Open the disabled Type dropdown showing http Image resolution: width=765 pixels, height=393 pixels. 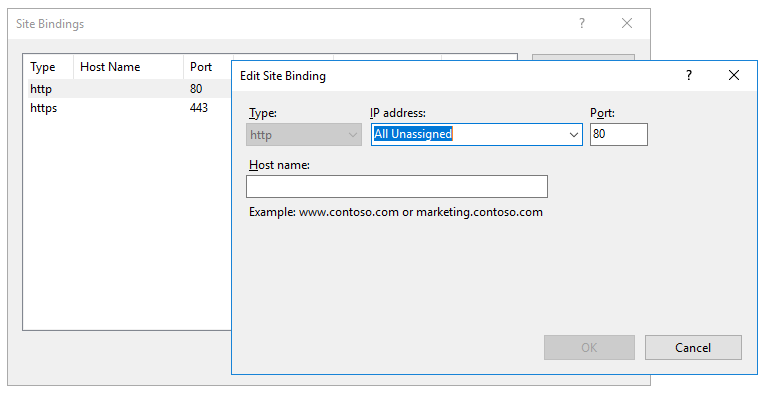coord(303,135)
